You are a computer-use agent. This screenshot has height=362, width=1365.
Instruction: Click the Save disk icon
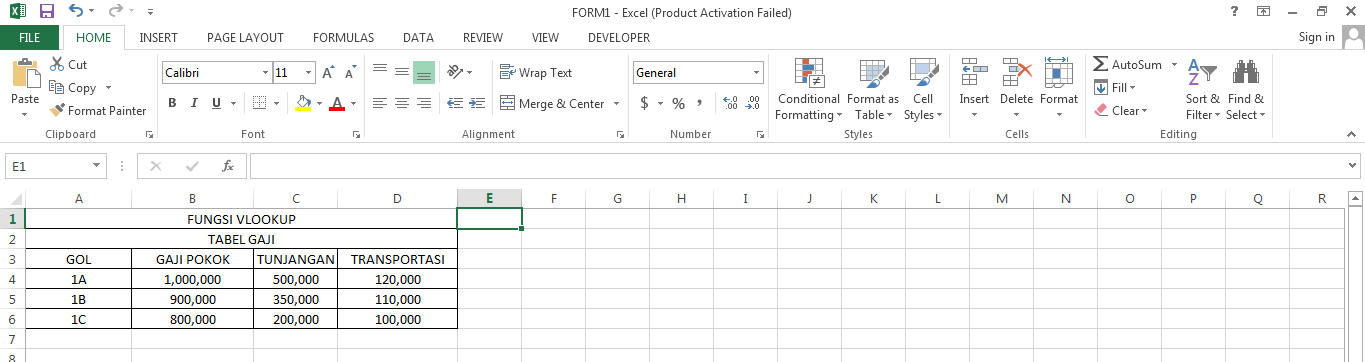click(46, 12)
